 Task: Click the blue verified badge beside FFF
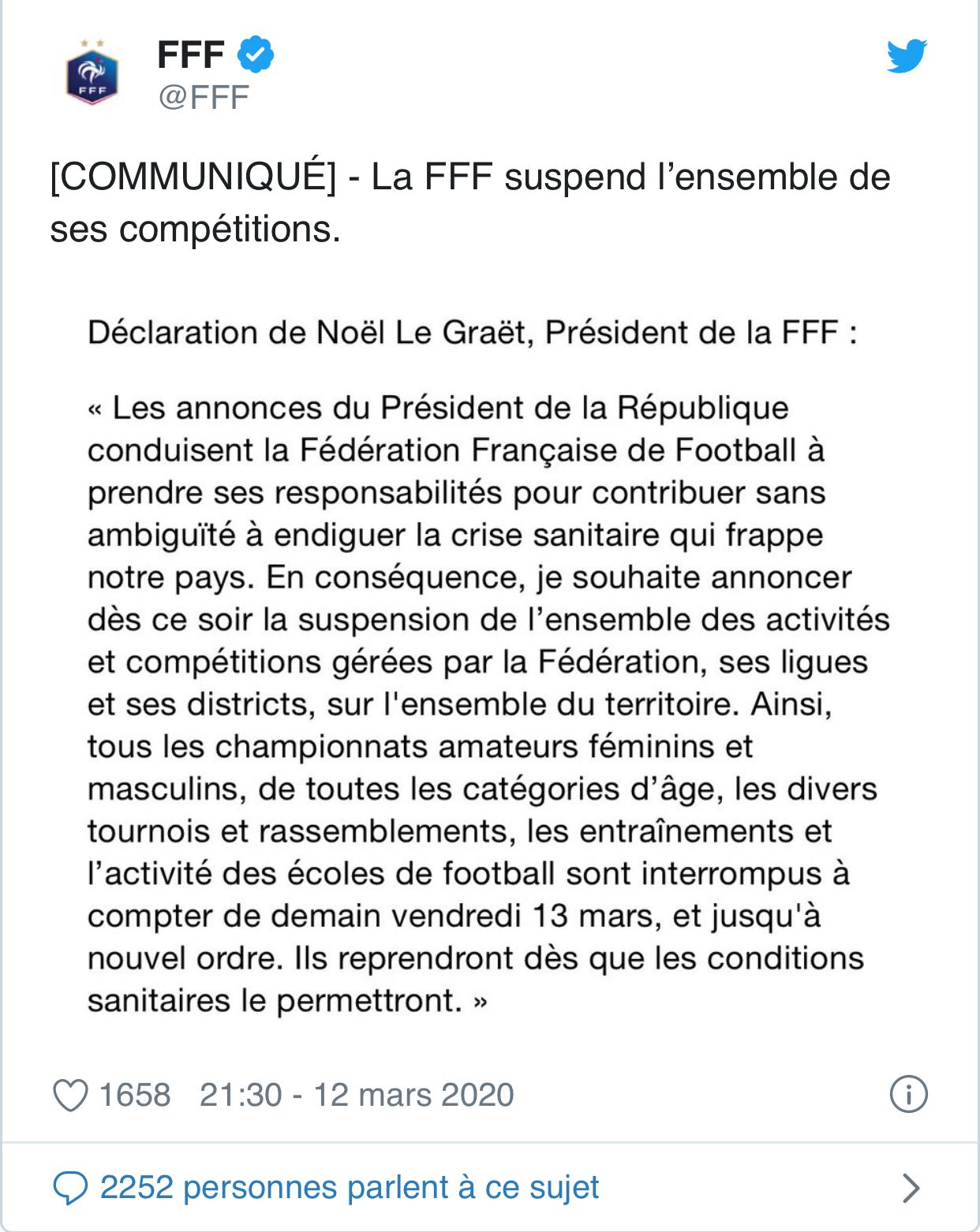coord(254,53)
